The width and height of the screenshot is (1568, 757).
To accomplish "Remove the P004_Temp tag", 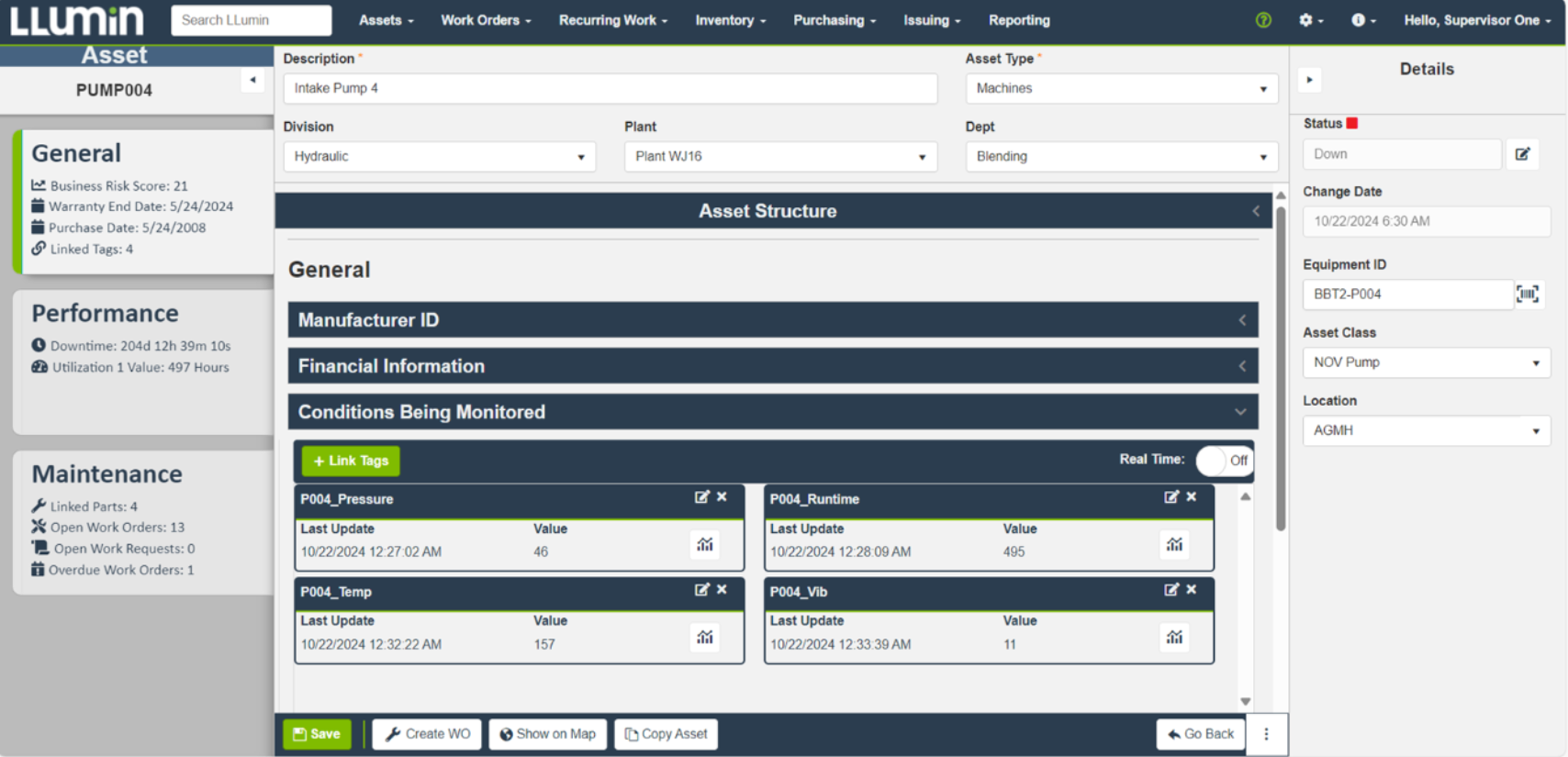I will (x=722, y=590).
